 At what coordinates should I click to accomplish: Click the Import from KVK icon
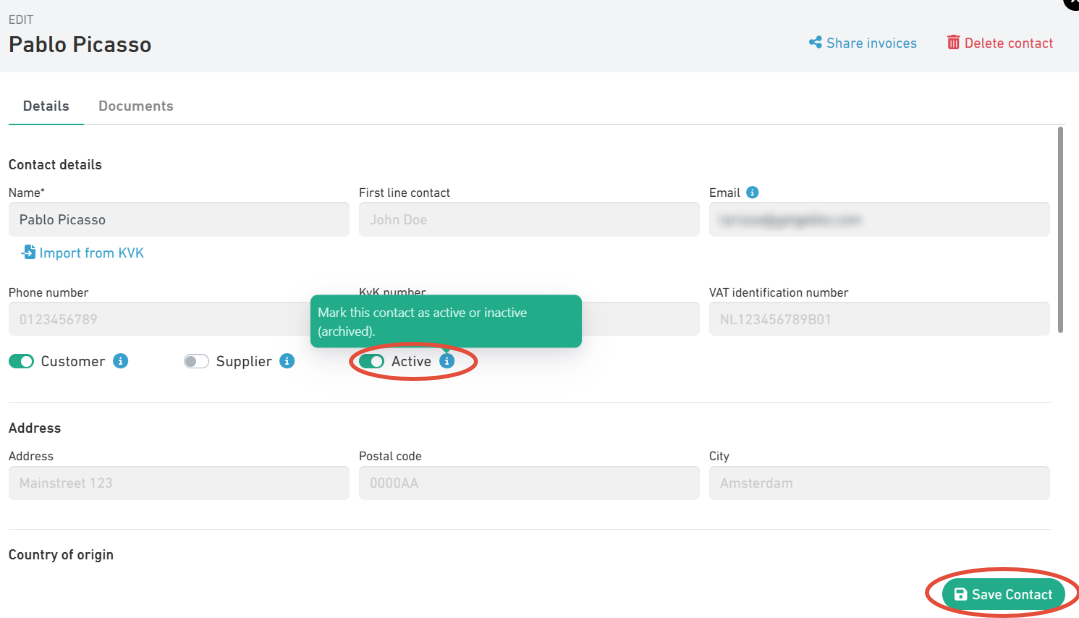tap(28, 253)
